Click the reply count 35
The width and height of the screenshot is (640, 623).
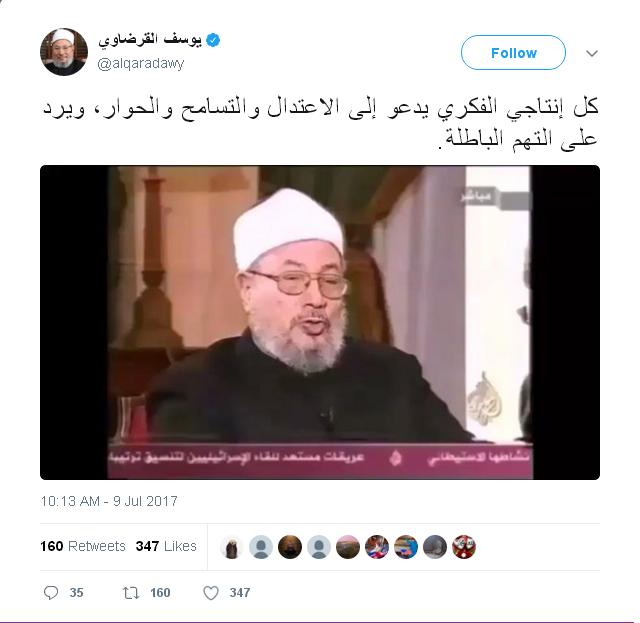pos(76,593)
